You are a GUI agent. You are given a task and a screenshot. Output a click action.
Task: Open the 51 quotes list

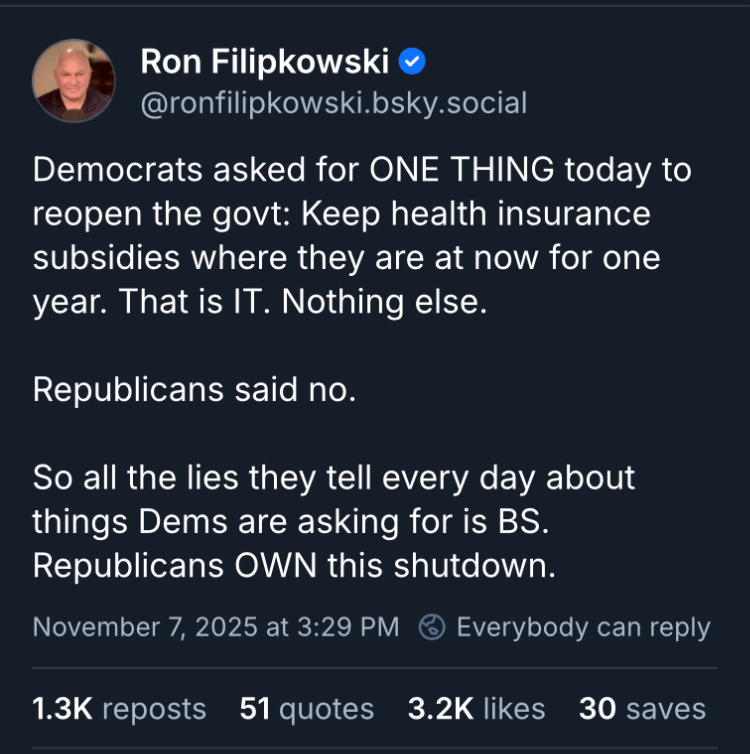point(306,709)
